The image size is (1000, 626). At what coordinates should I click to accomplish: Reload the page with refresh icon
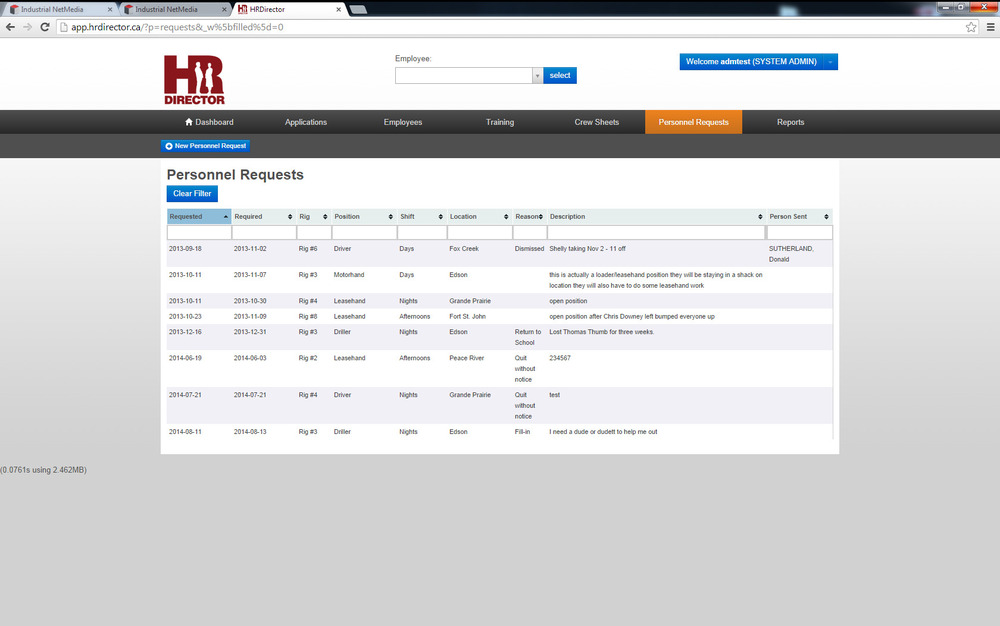45,27
